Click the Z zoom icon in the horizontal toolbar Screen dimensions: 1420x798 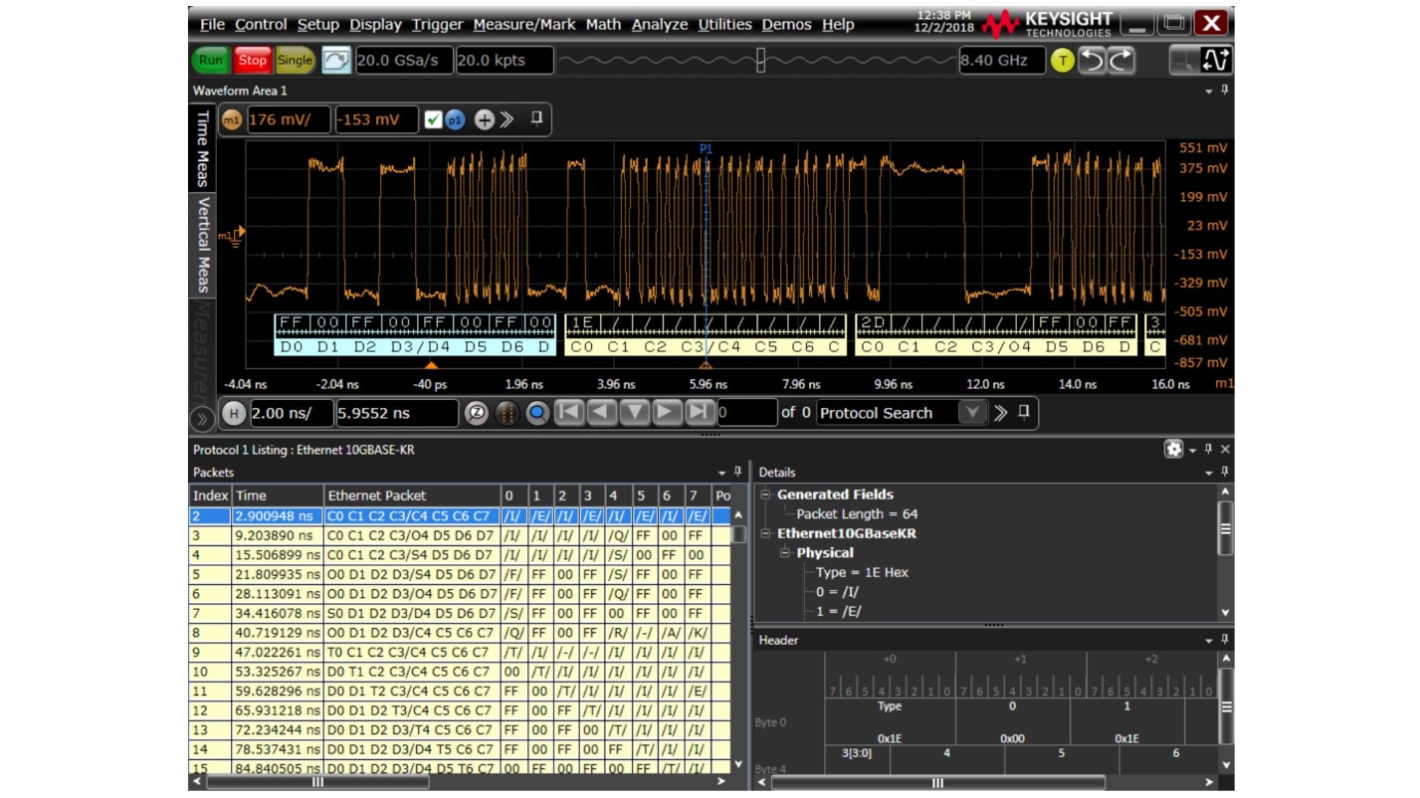tap(476, 413)
